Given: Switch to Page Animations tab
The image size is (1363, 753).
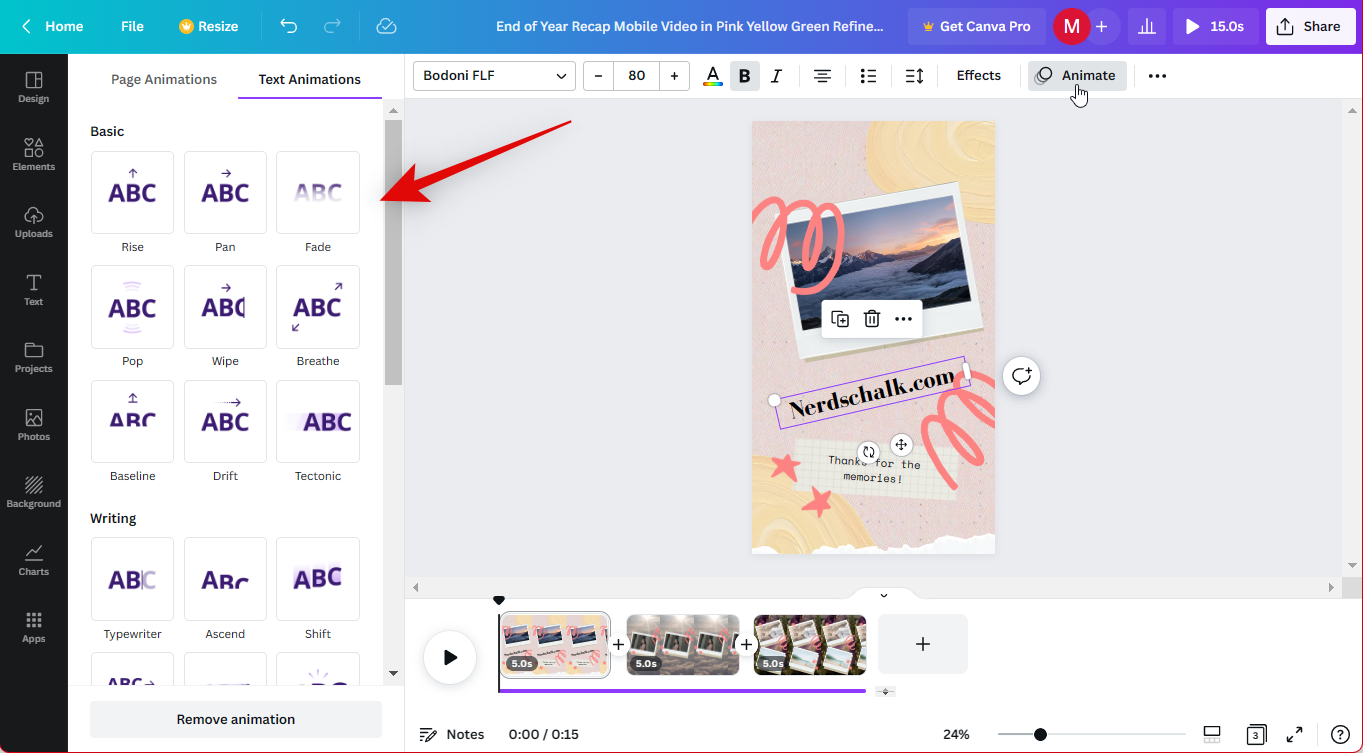Looking at the screenshot, I should [x=164, y=79].
